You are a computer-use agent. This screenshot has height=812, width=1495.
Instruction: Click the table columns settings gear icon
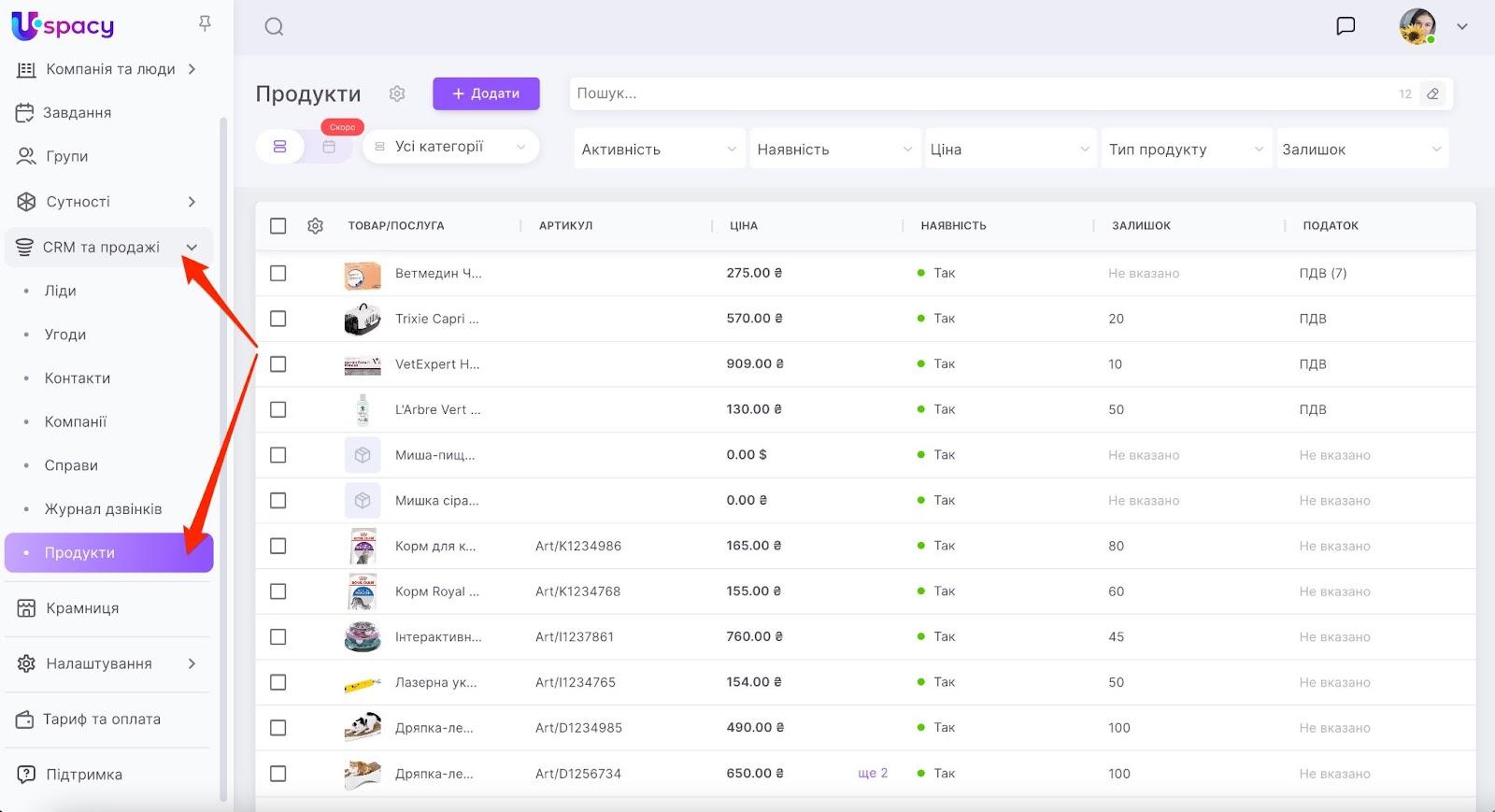click(315, 226)
